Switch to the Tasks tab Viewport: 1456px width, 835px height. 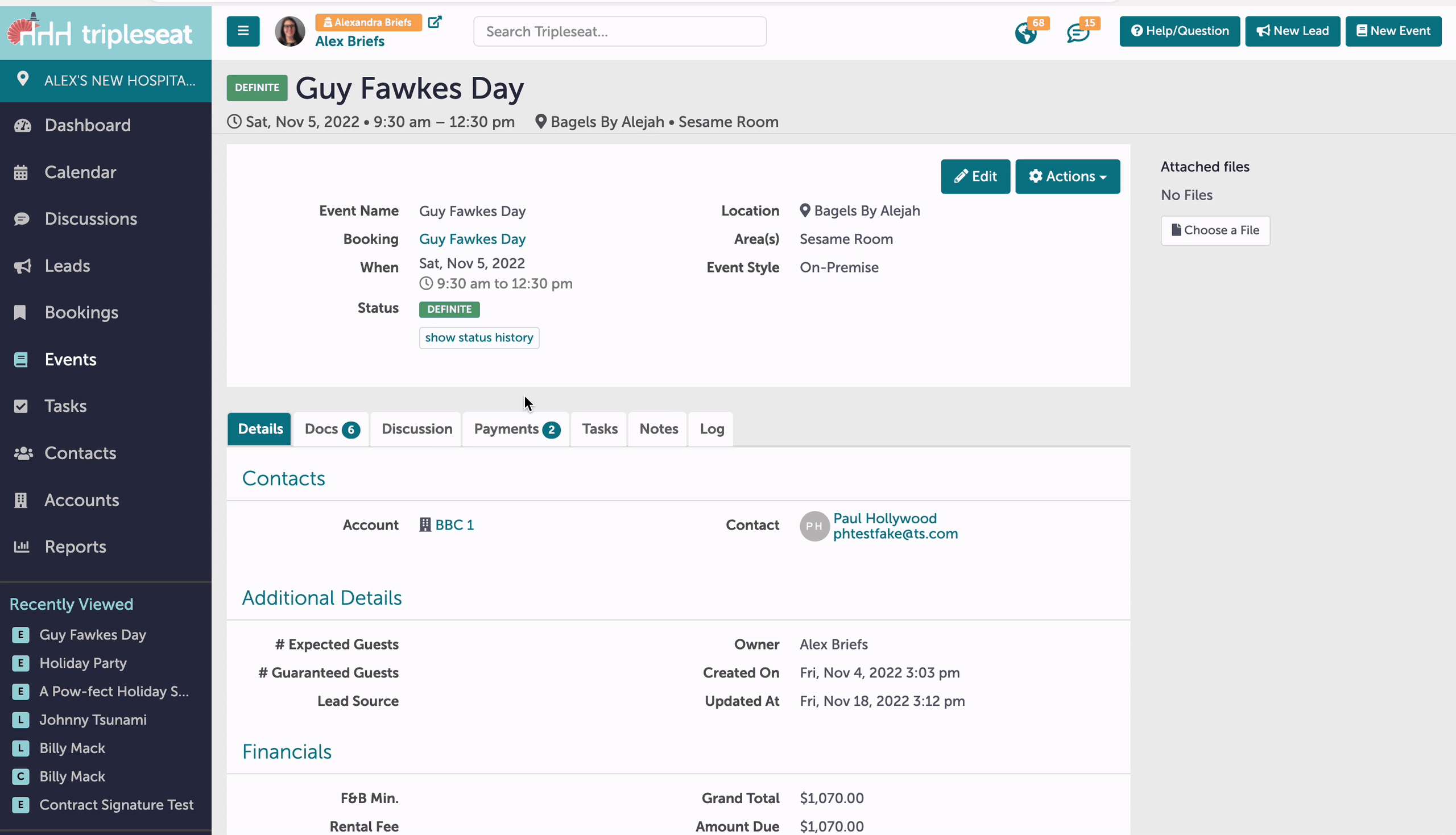(x=599, y=428)
